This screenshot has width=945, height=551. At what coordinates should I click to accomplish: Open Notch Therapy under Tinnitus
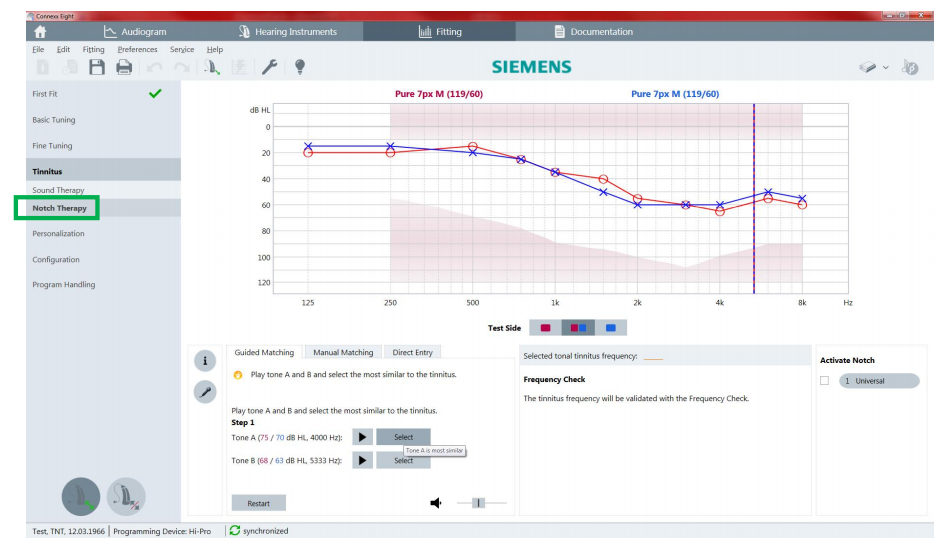point(103,208)
